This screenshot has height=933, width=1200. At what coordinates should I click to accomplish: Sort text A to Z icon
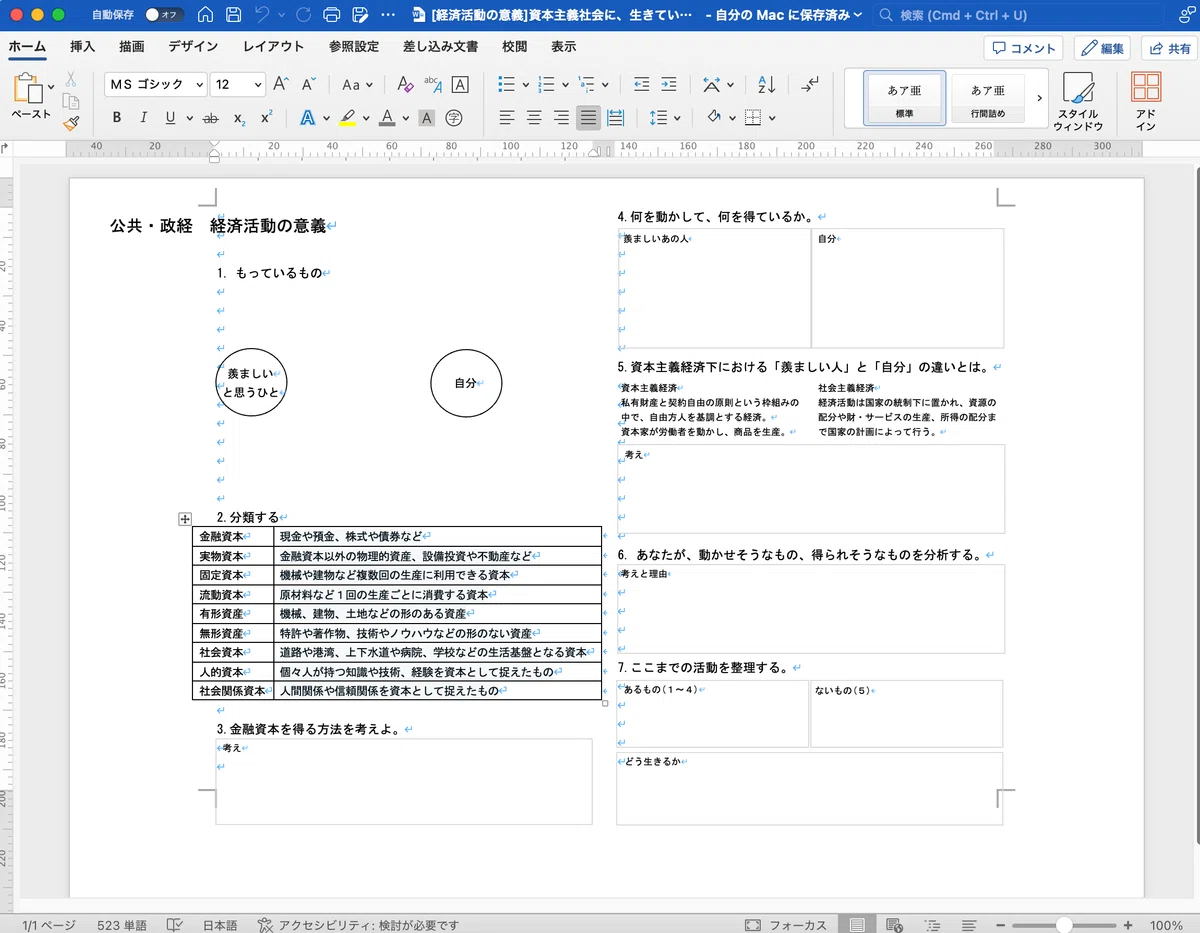(767, 84)
